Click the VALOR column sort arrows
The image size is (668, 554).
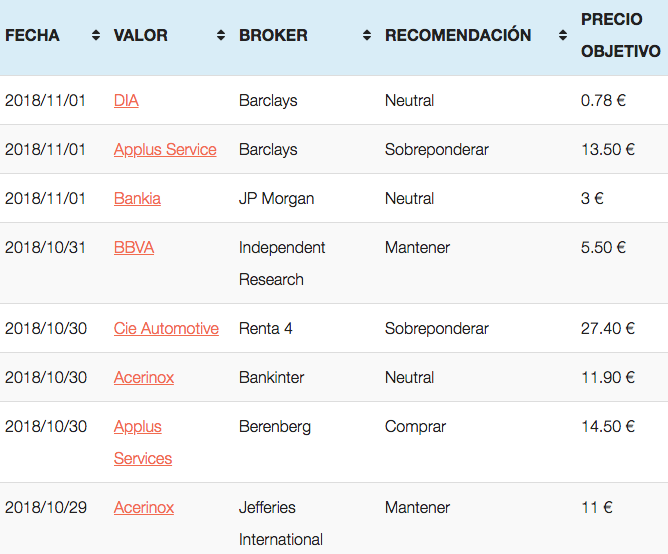pyautogui.click(x=221, y=35)
